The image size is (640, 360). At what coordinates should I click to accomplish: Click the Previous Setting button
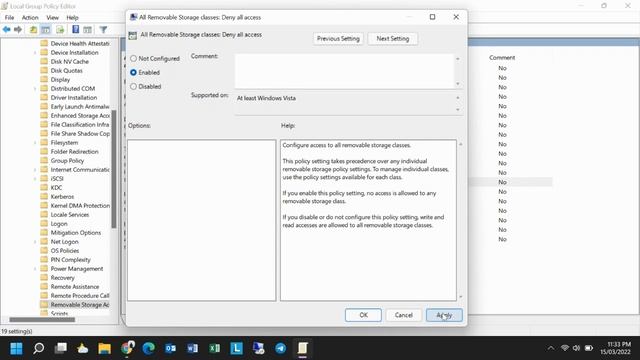pos(338,38)
